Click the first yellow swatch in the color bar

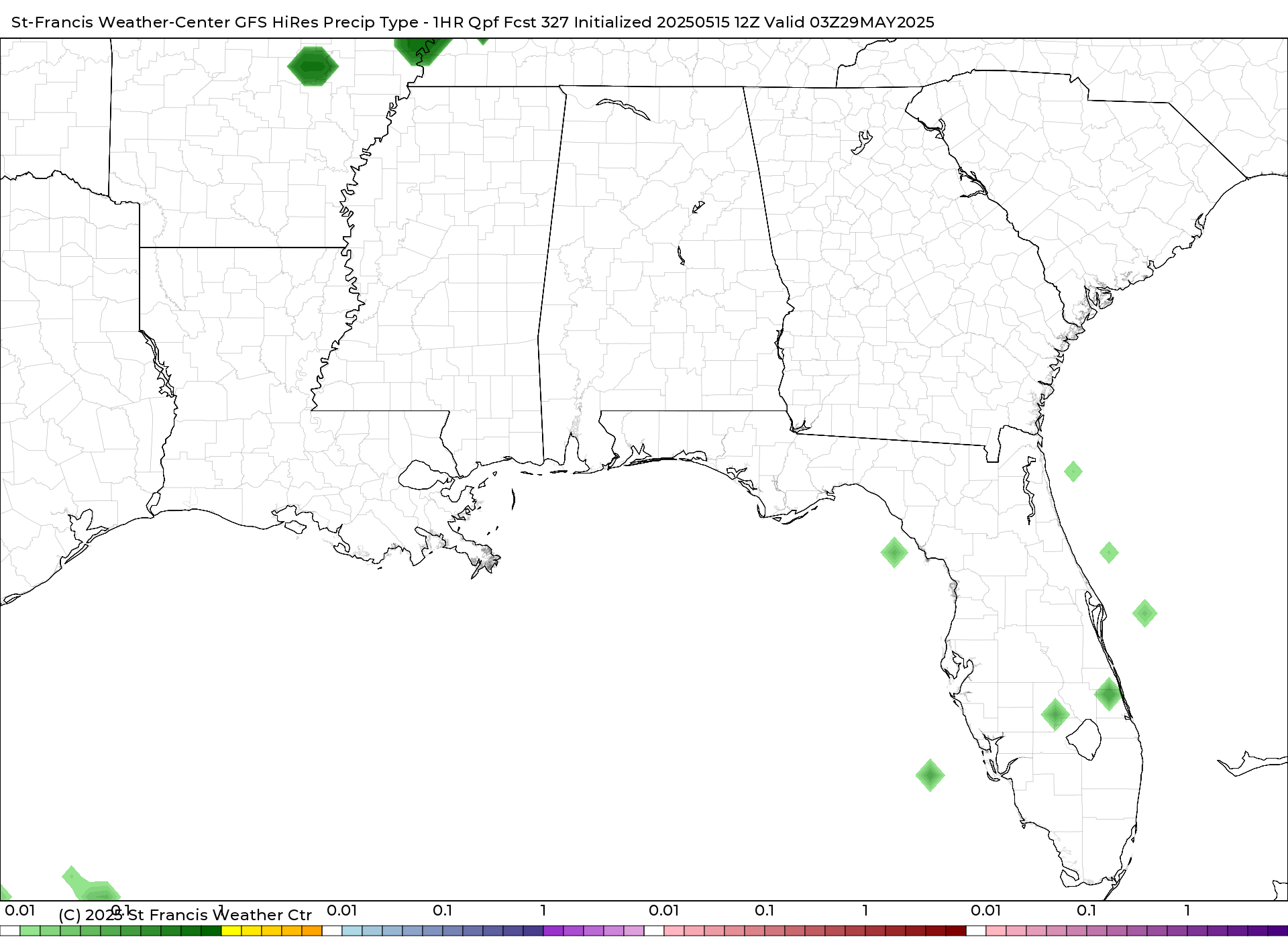[x=231, y=931]
